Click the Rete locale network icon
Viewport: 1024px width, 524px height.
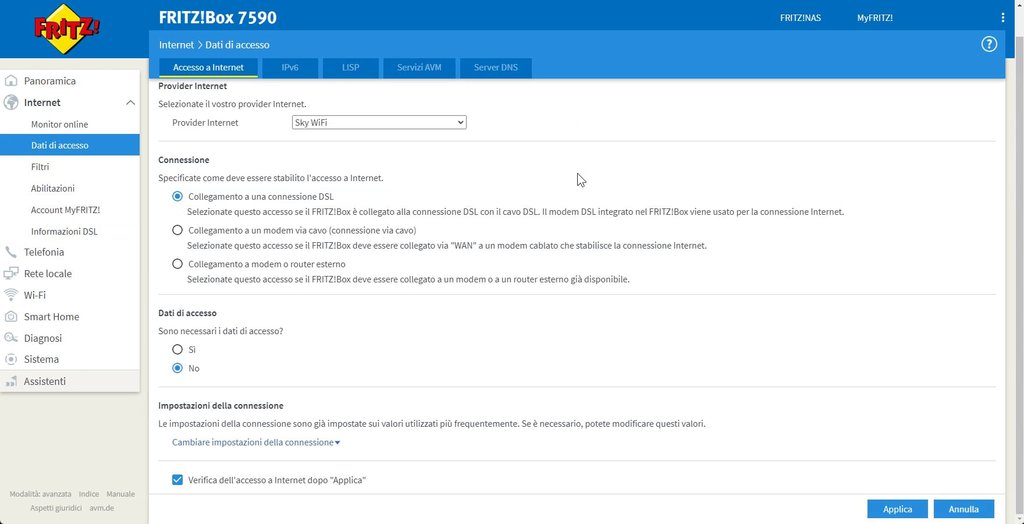point(12,274)
